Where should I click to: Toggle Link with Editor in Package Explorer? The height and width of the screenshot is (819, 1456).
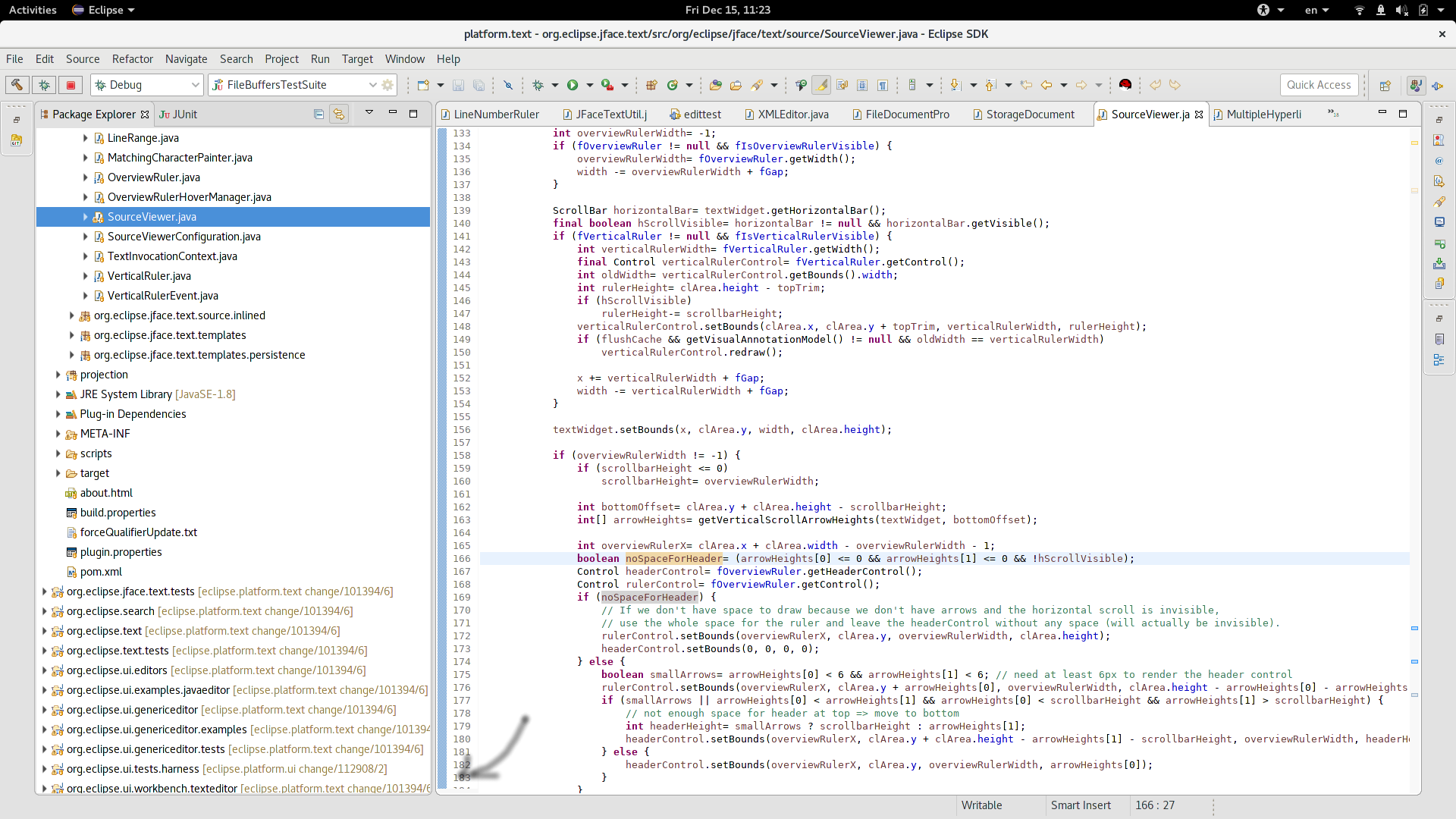pos(339,115)
